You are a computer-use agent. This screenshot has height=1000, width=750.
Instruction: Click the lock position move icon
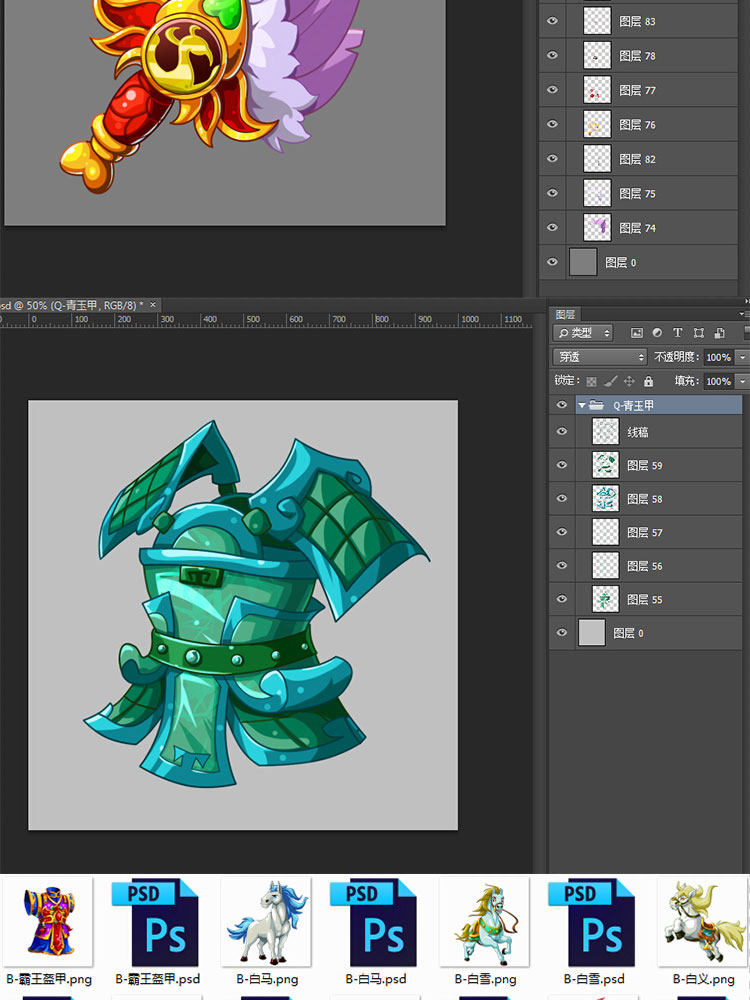point(629,381)
